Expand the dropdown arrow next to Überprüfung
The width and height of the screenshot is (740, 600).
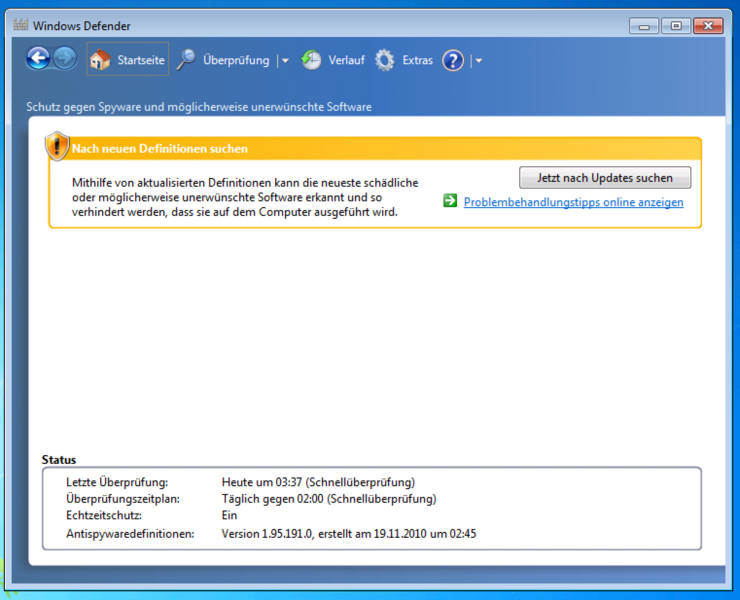(x=285, y=61)
